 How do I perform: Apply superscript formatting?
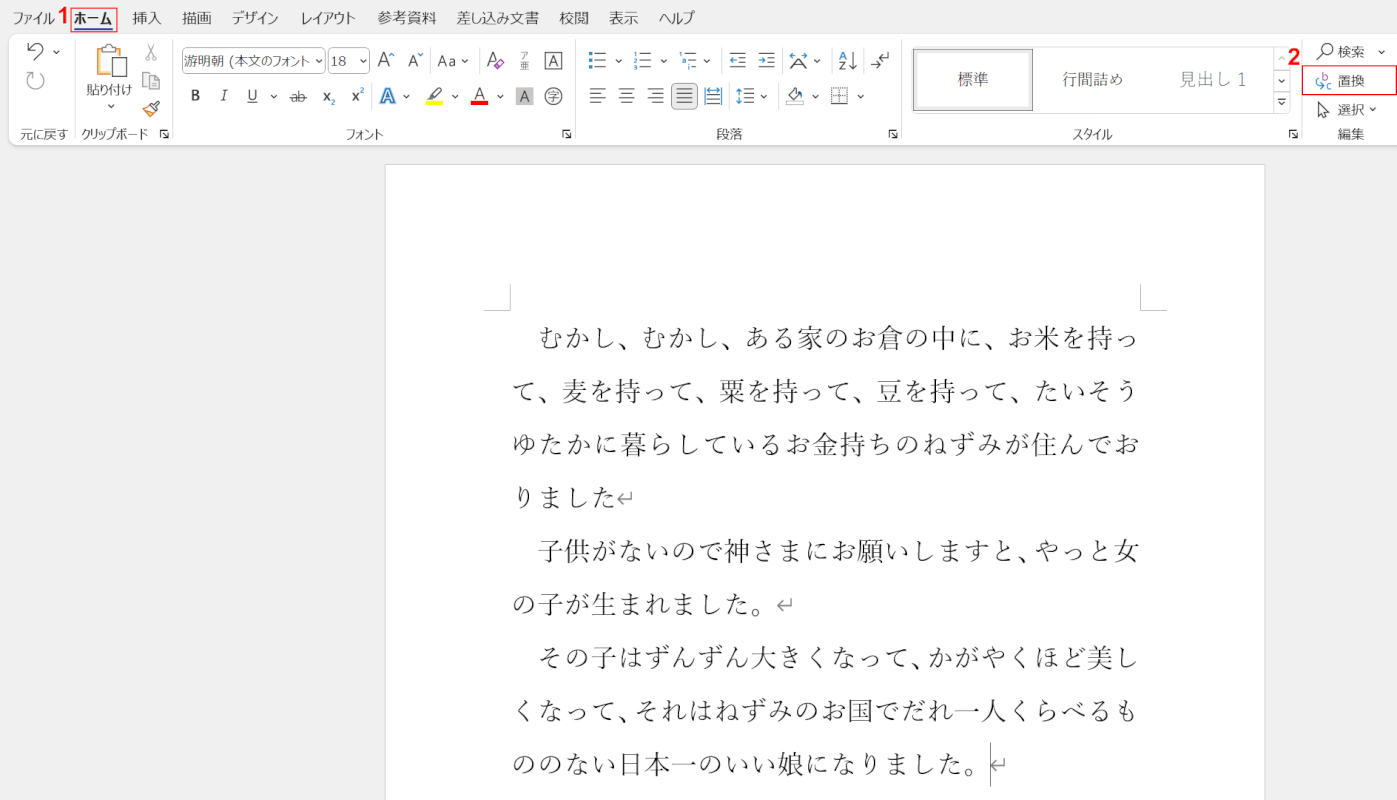[x=357, y=96]
